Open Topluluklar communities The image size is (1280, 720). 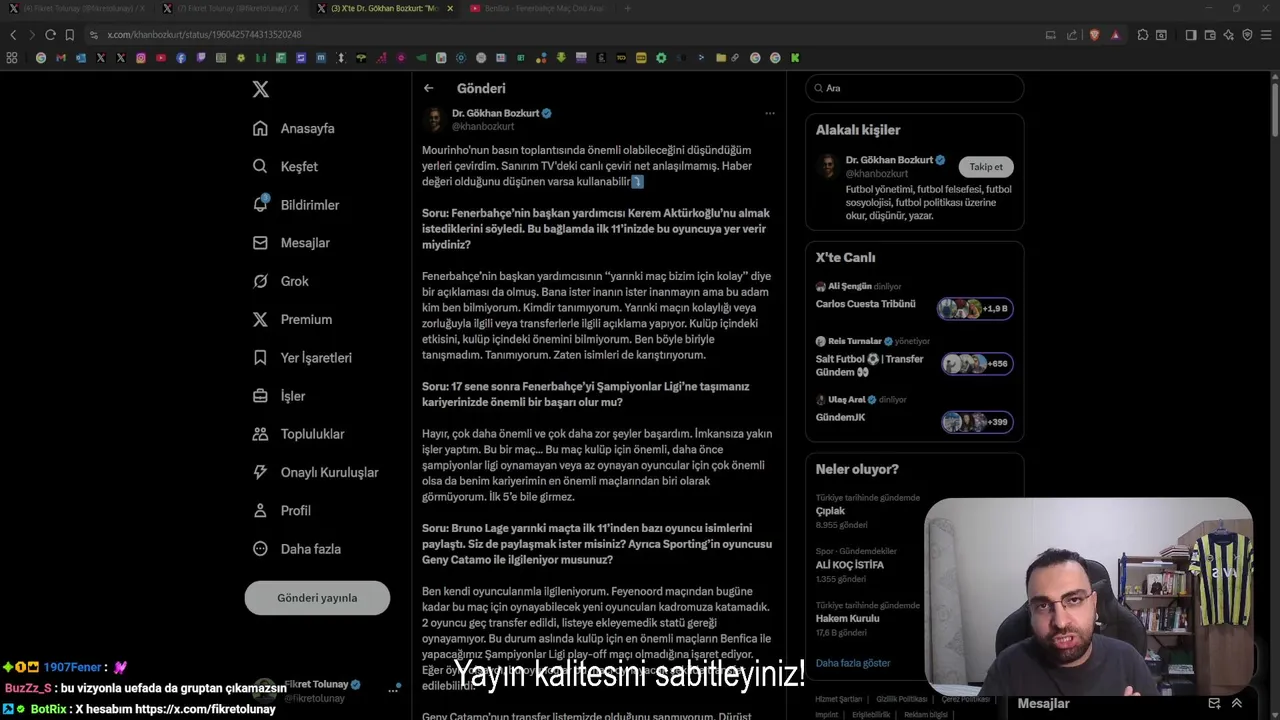pyautogui.click(x=299, y=434)
